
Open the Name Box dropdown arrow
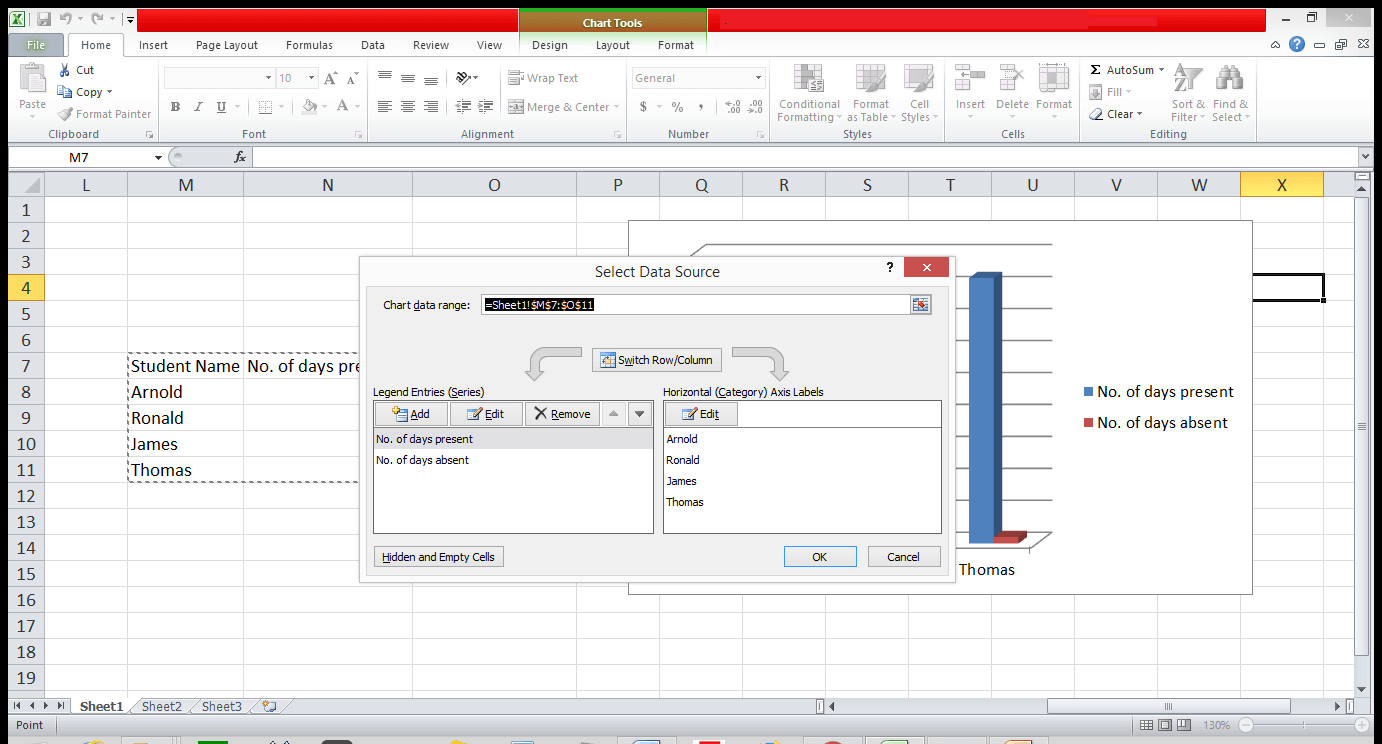click(x=158, y=157)
